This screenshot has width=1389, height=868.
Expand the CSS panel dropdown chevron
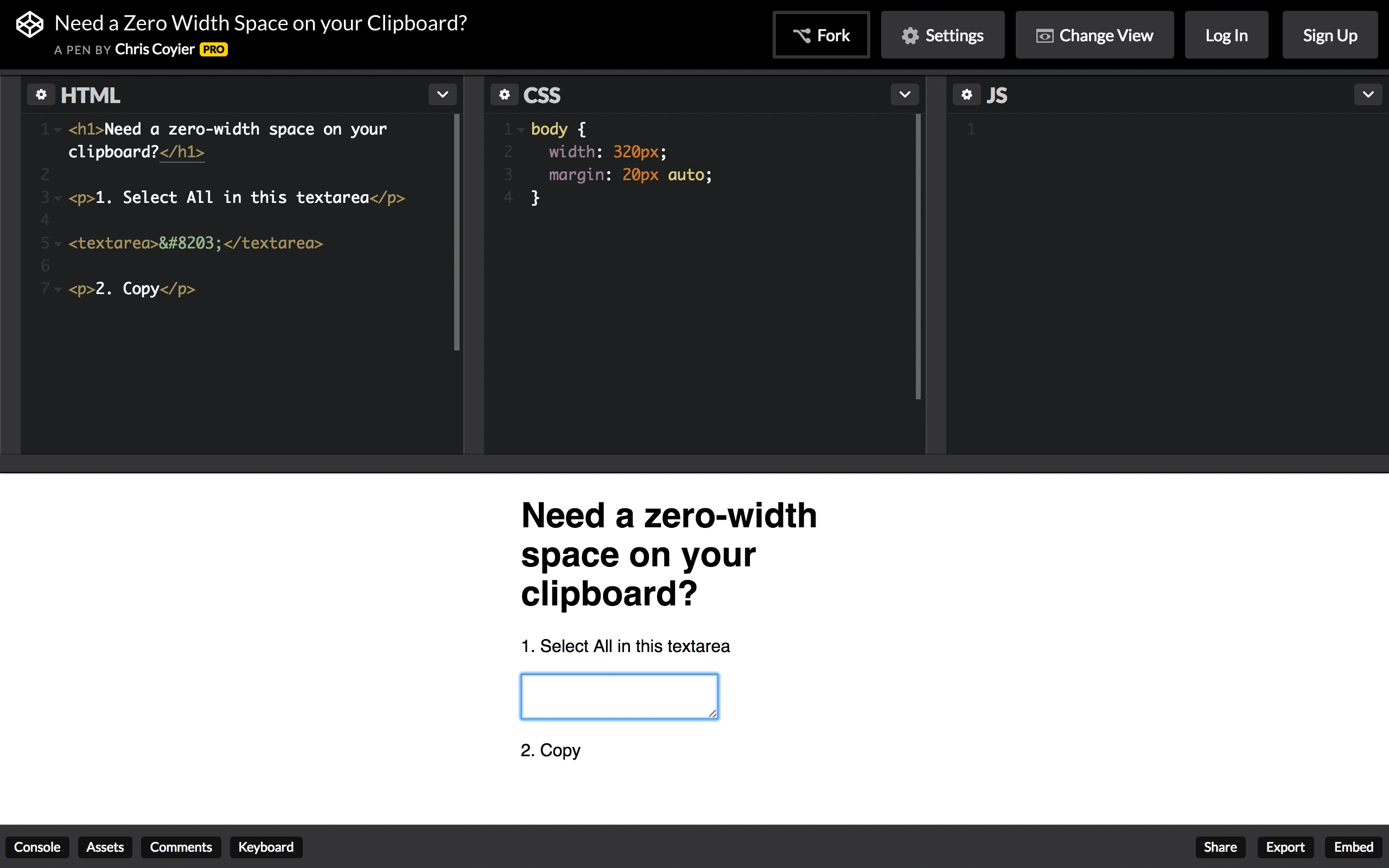pos(904,95)
